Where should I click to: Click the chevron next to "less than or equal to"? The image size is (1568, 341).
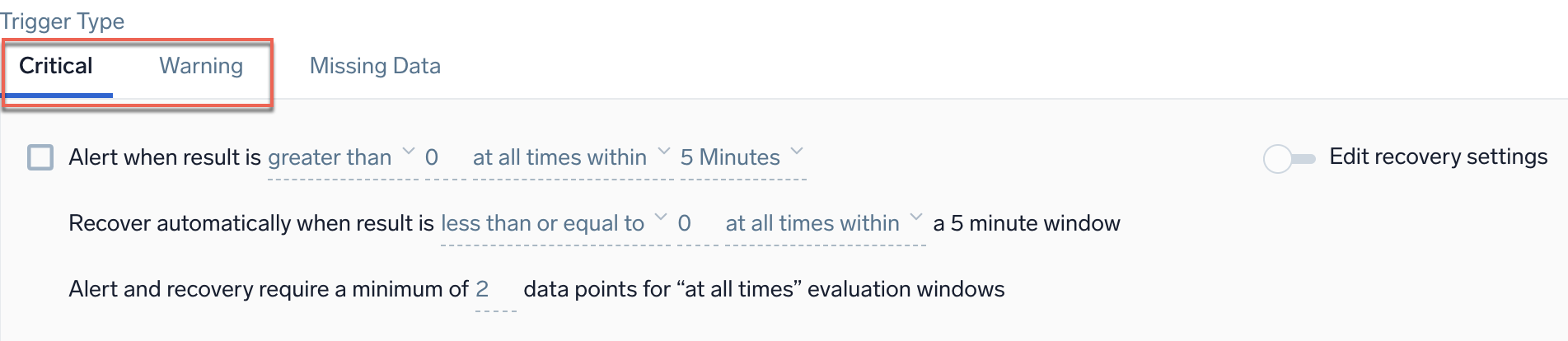pyautogui.click(x=660, y=218)
